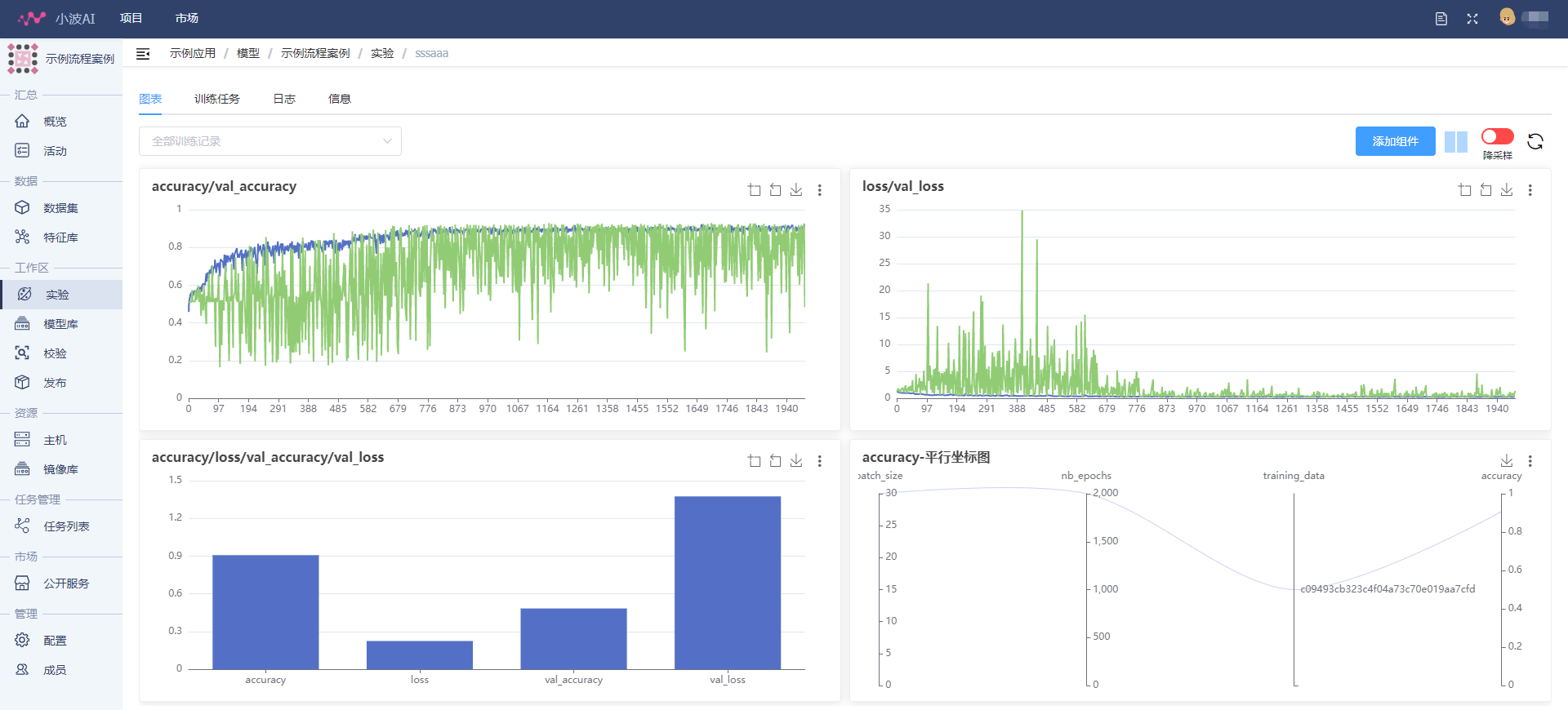Switch the two-column layout icon

click(1456, 142)
